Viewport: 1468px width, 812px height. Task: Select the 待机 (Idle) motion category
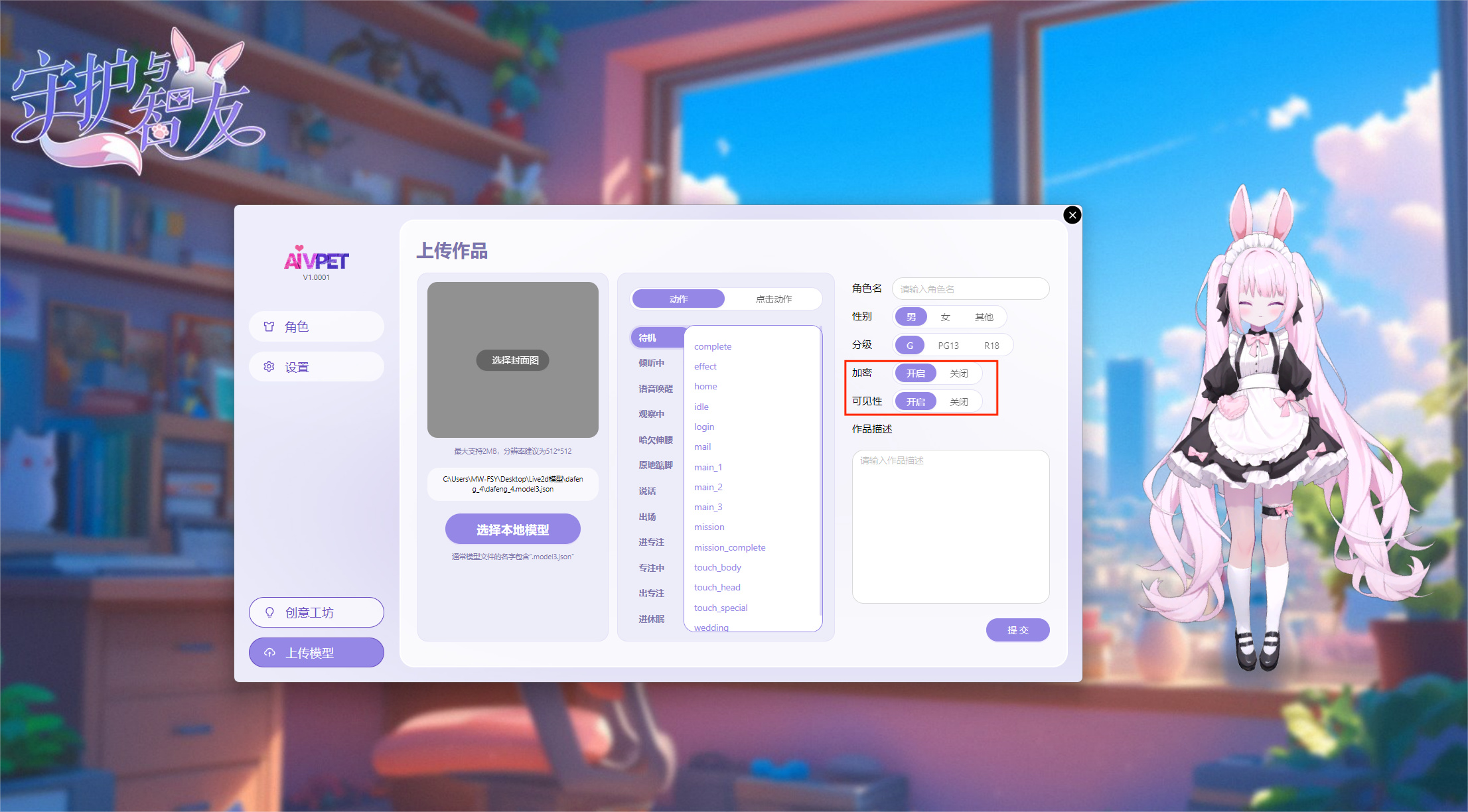point(648,337)
